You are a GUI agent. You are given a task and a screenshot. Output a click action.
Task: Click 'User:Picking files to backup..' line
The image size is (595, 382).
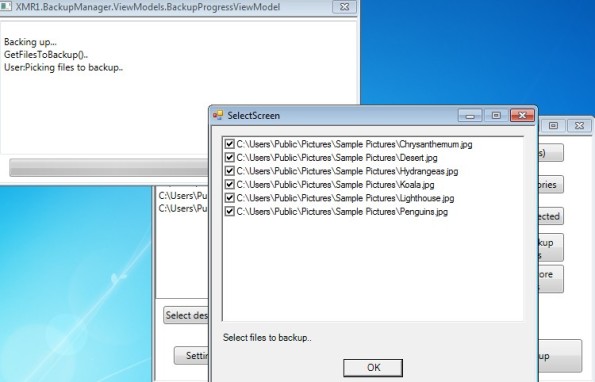(63, 68)
